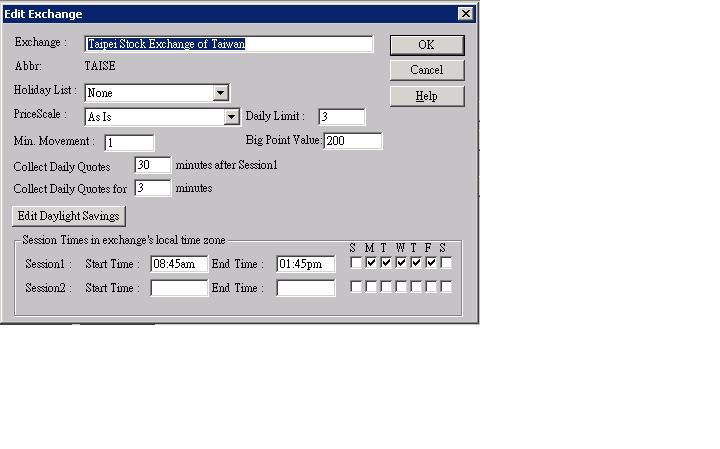The width and height of the screenshot is (720, 449).
Task: Click the PriceScale combo box showing As Is
Action: pyautogui.click(x=162, y=117)
